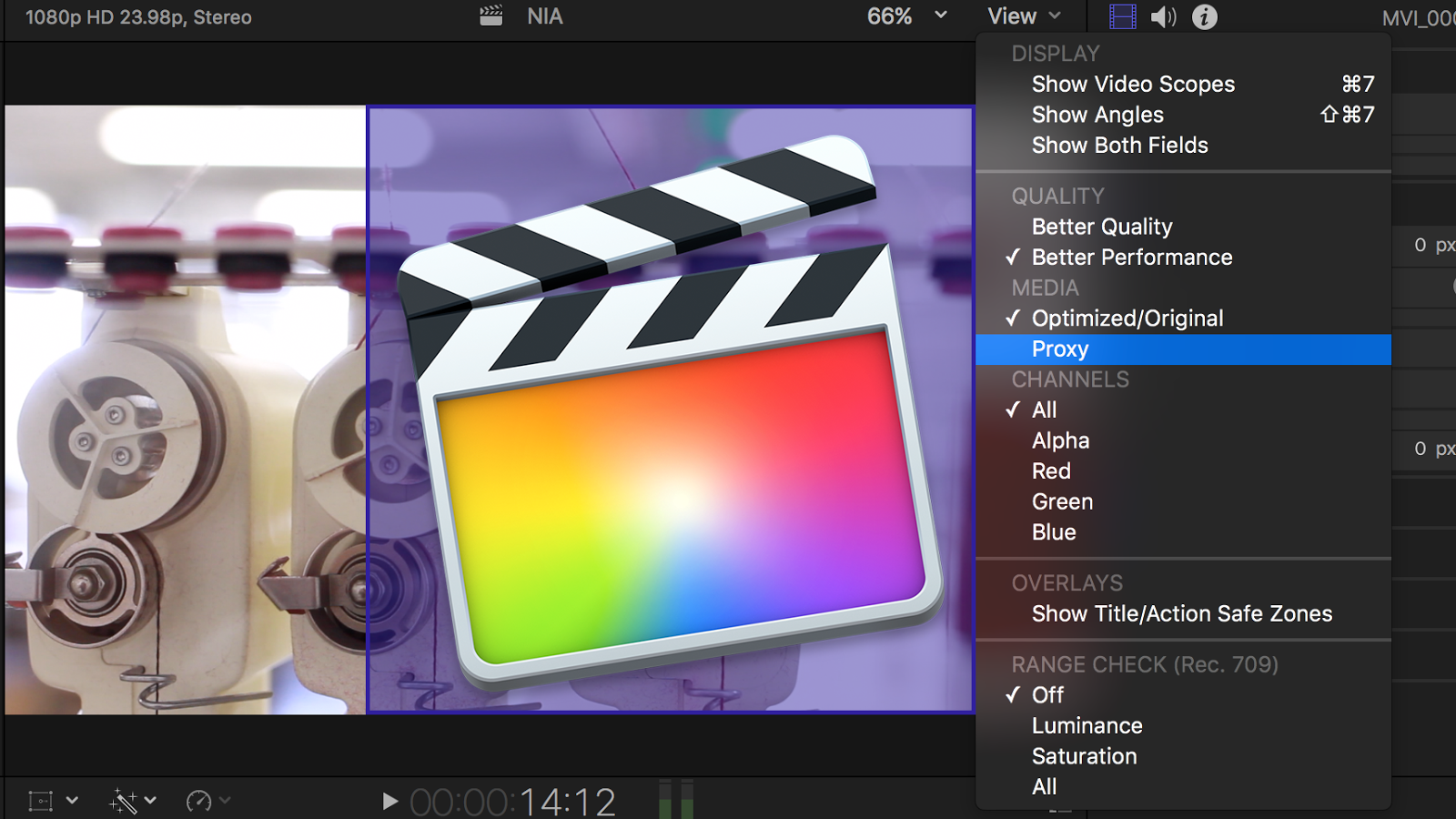
Task: Select Optimized/Original media
Action: (x=1183, y=318)
